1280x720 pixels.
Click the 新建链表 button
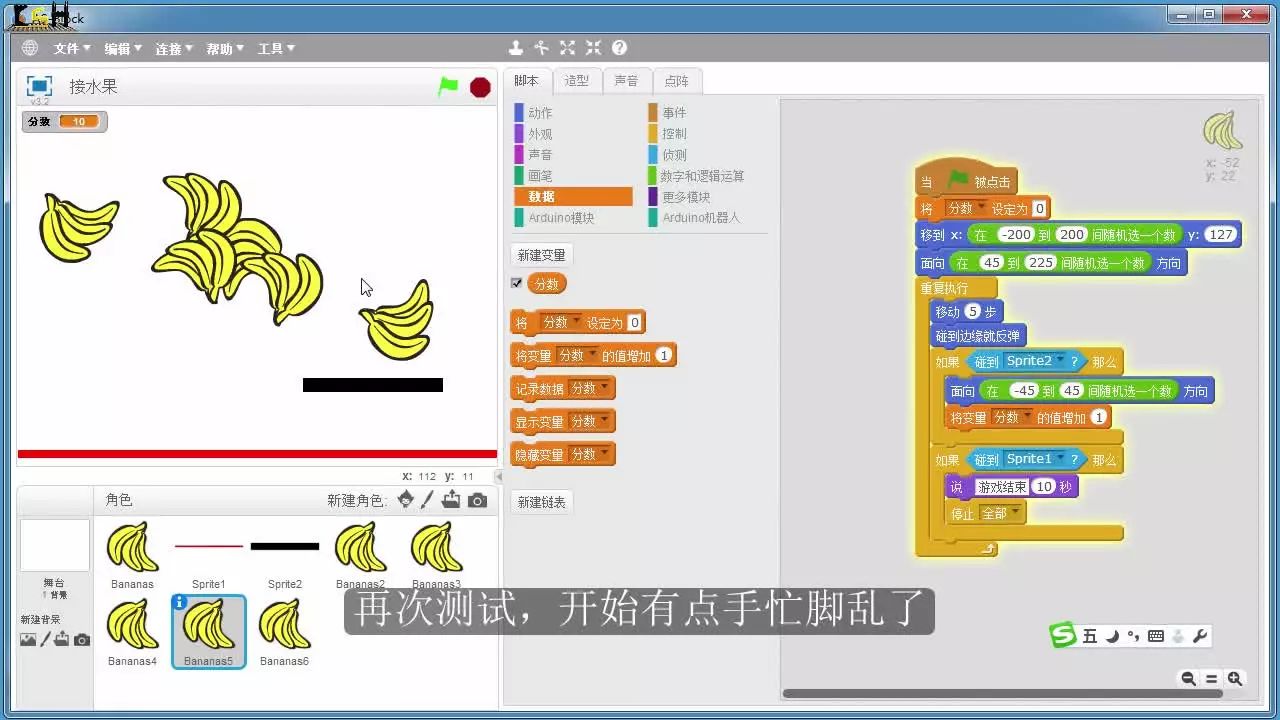(x=541, y=502)
